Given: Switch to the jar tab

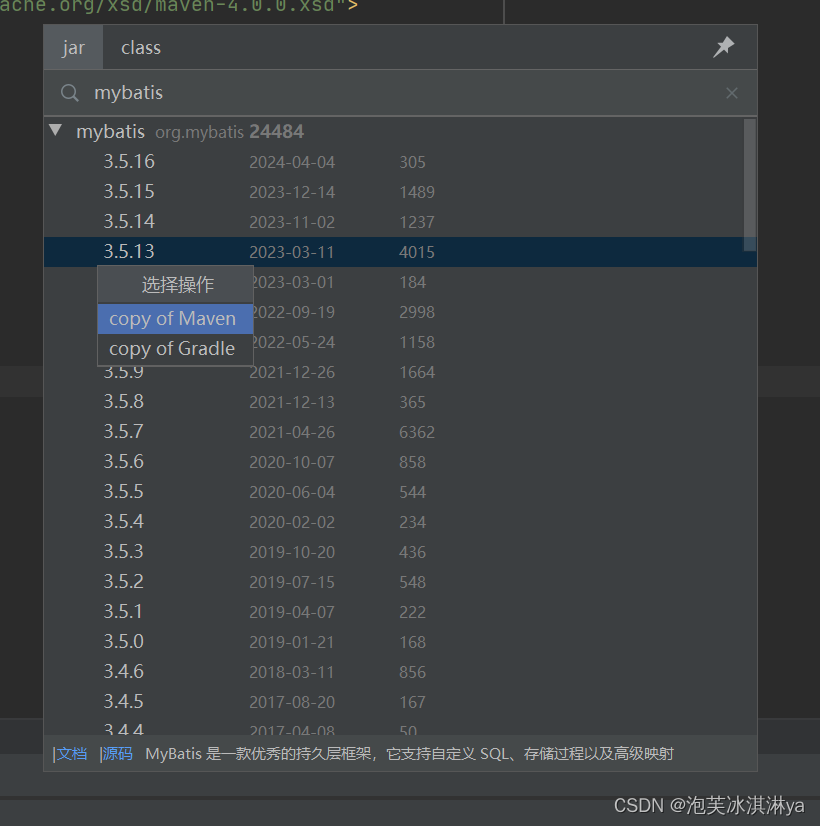Looking at the screenshot, I should [x=73, y=47].
